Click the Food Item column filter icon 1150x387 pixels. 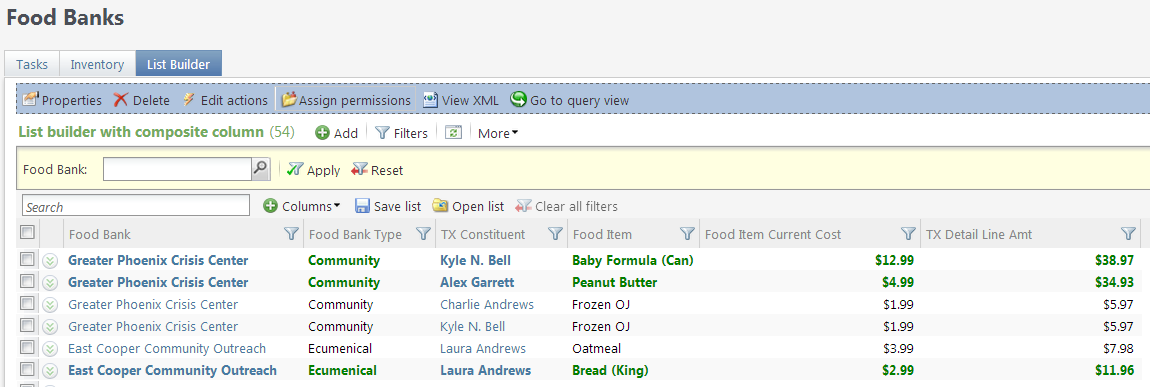pyautogui.click(x=687, y=234)
